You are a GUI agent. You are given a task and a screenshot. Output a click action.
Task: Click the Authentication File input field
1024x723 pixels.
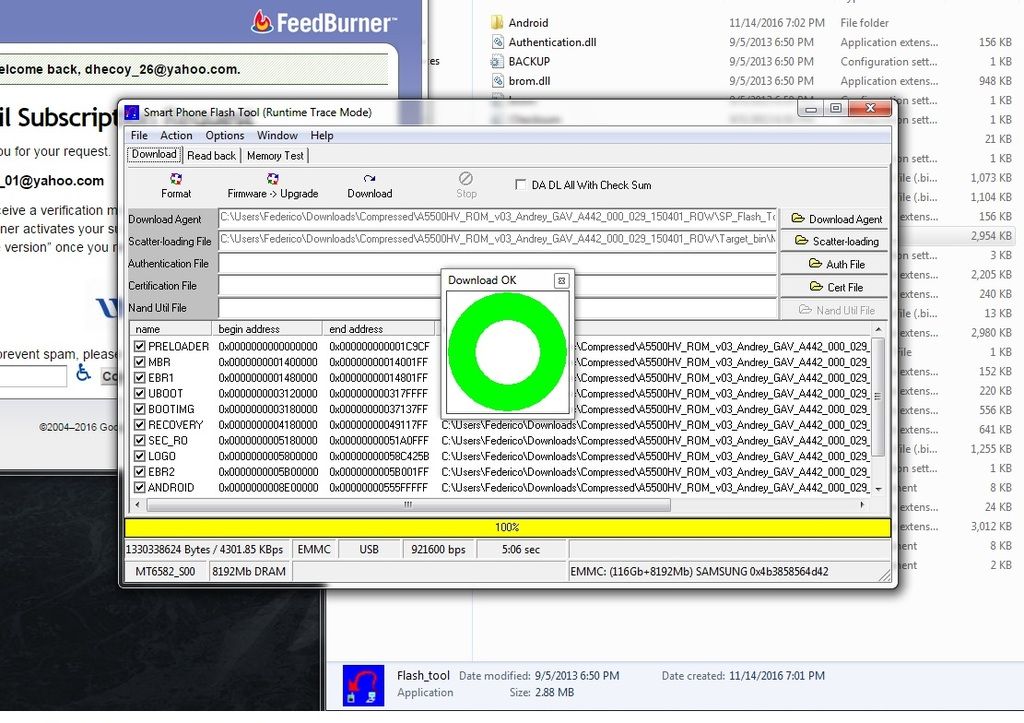click(497, 264)
